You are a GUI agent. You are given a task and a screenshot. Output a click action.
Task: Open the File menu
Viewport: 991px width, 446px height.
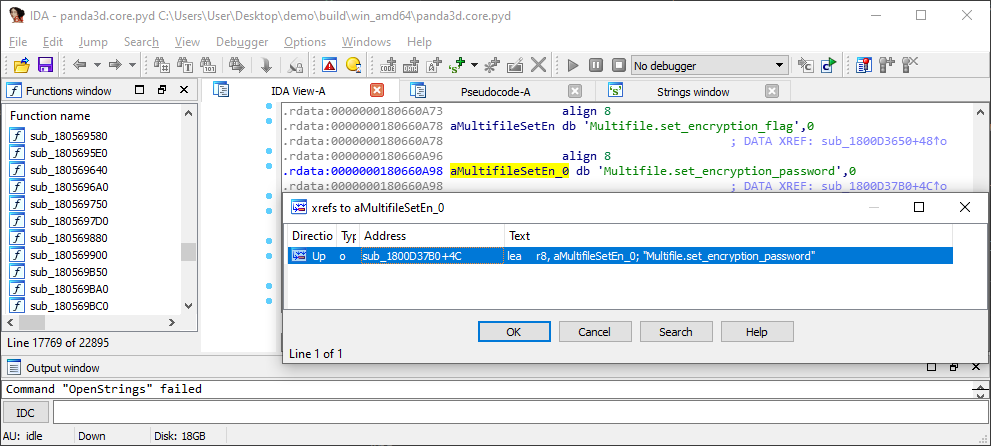(18, 42)
